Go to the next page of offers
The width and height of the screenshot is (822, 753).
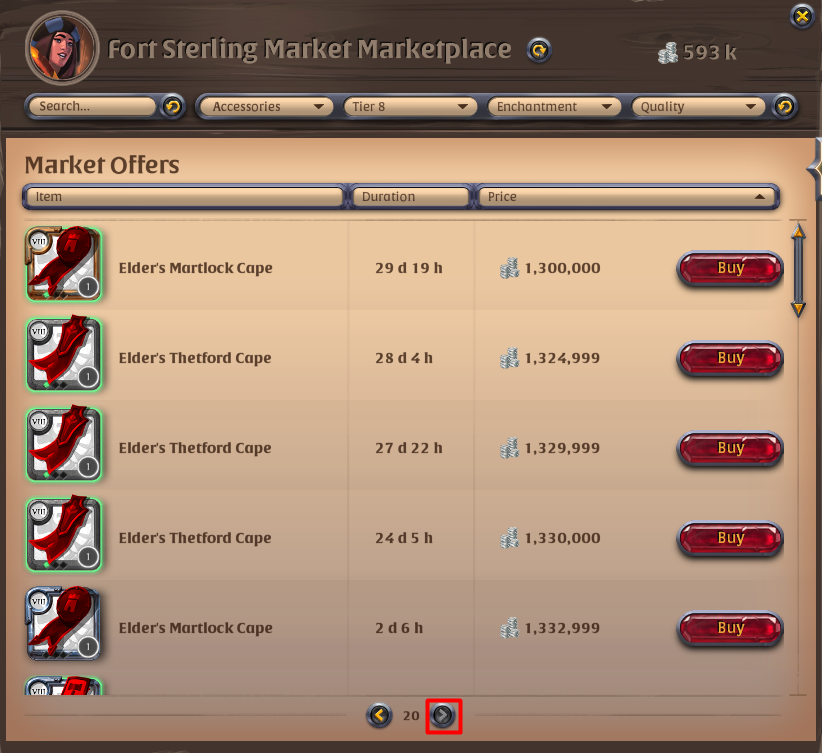click(443, 715)
